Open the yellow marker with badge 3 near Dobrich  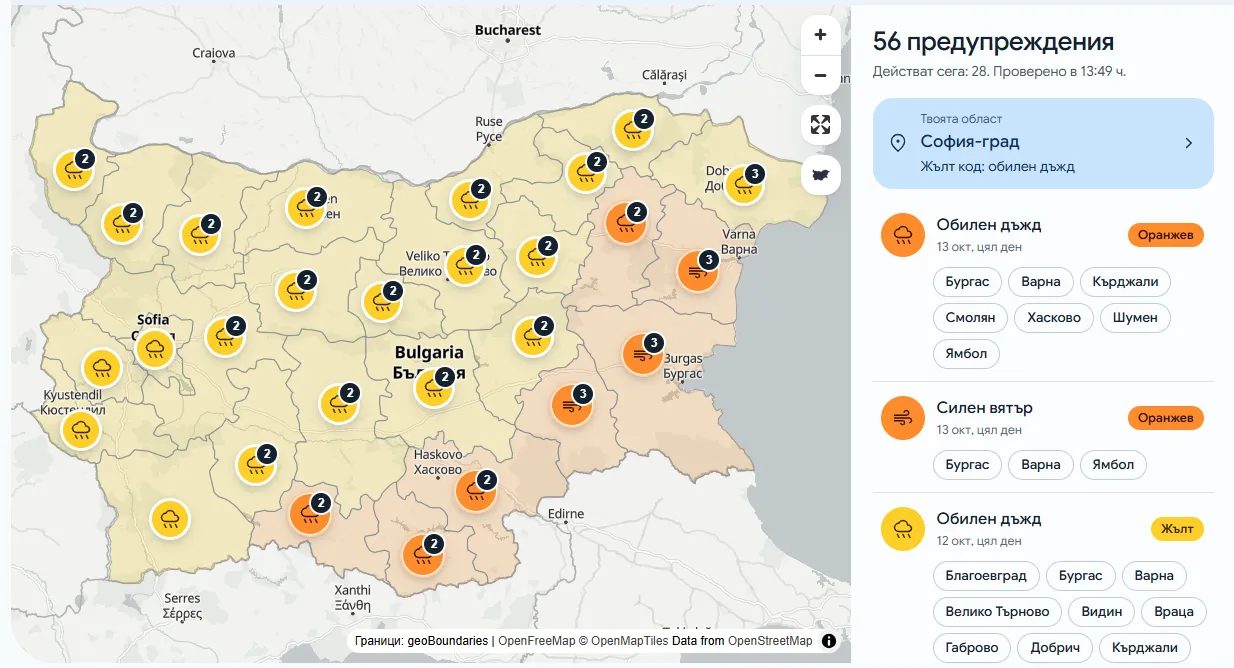click(744, 185)
